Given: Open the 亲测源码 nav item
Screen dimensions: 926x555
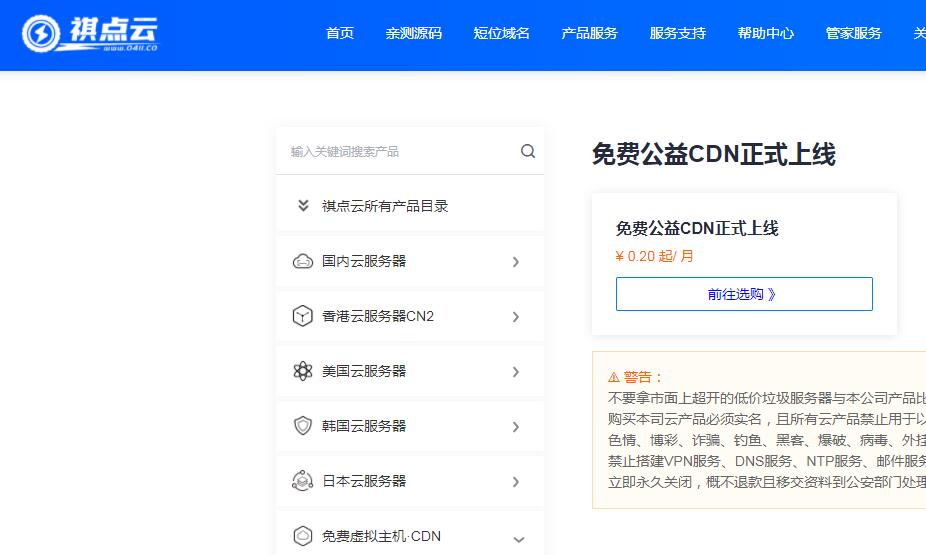Looking at the screenshot, I should pyautogui.click(x=414, y=33).
